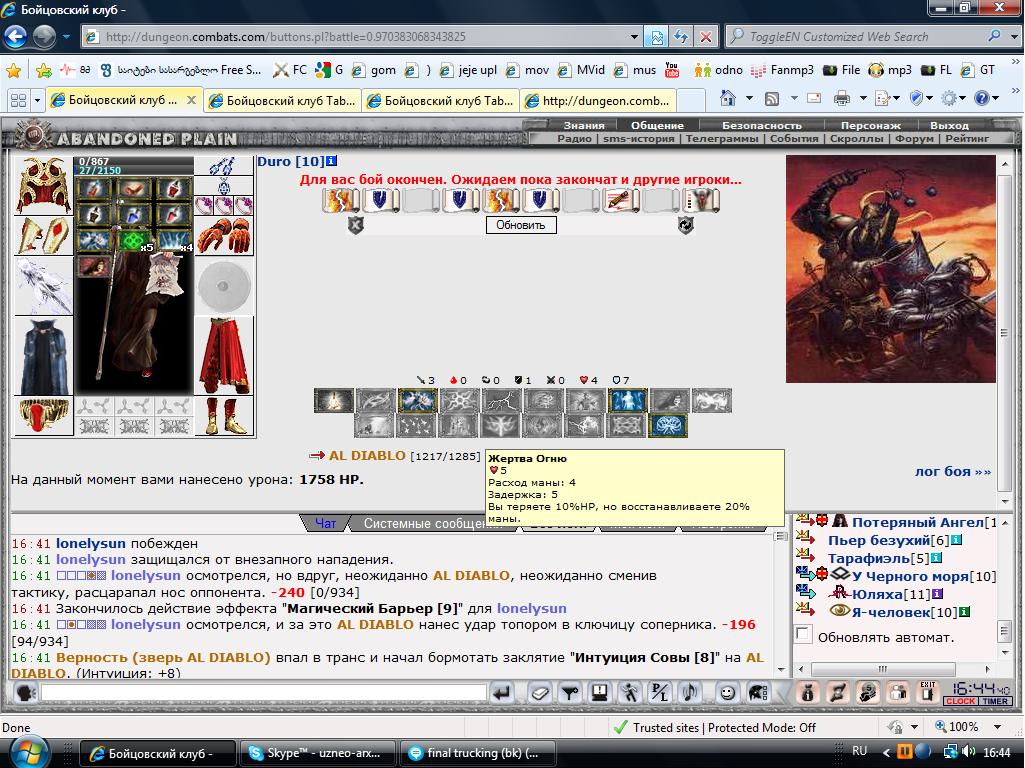Open the Общение menu
The width and height of the screenshot is (1025, 768).
coord(657,125)
